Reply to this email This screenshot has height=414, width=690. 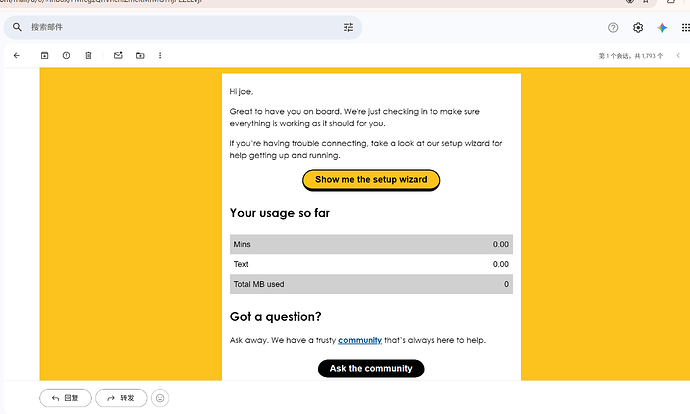(x=65, y=398)
